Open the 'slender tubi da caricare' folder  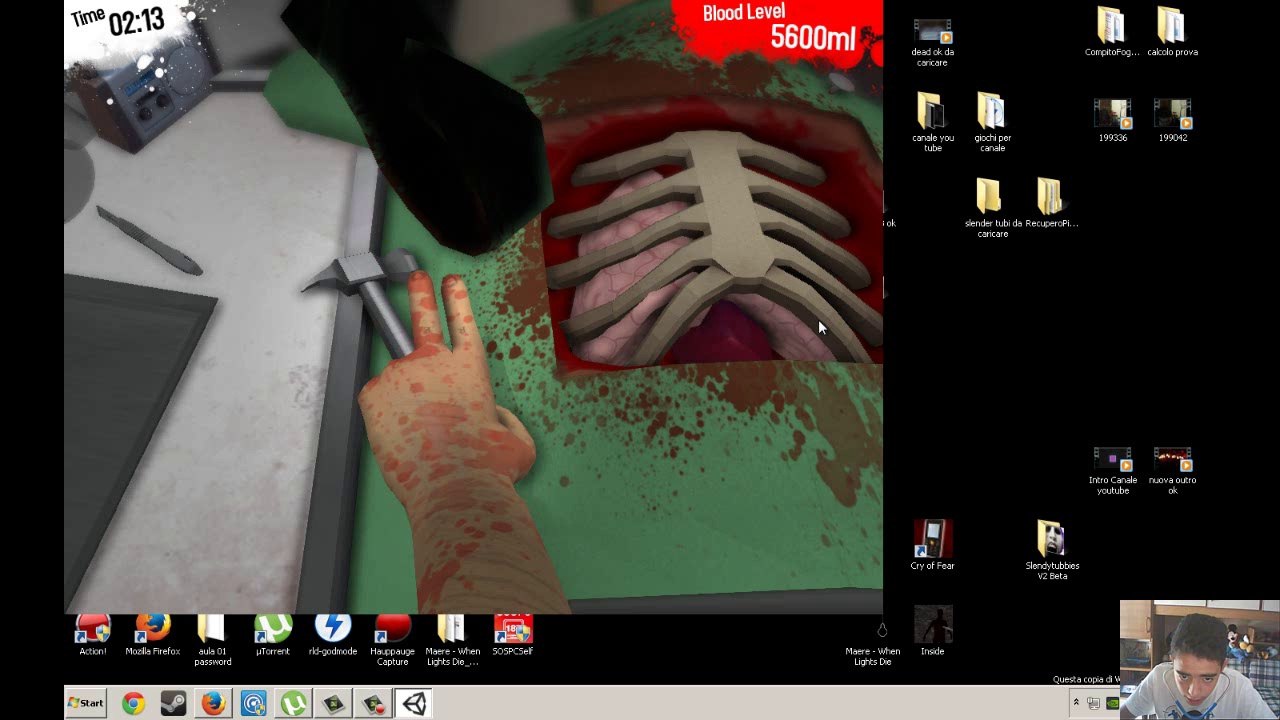pos(992,208)
